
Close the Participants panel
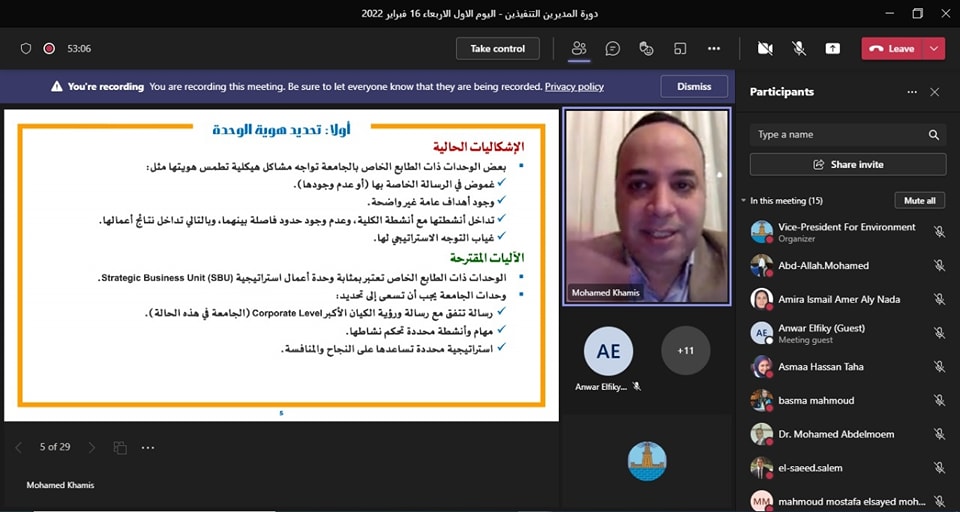(x=934, y=92)
